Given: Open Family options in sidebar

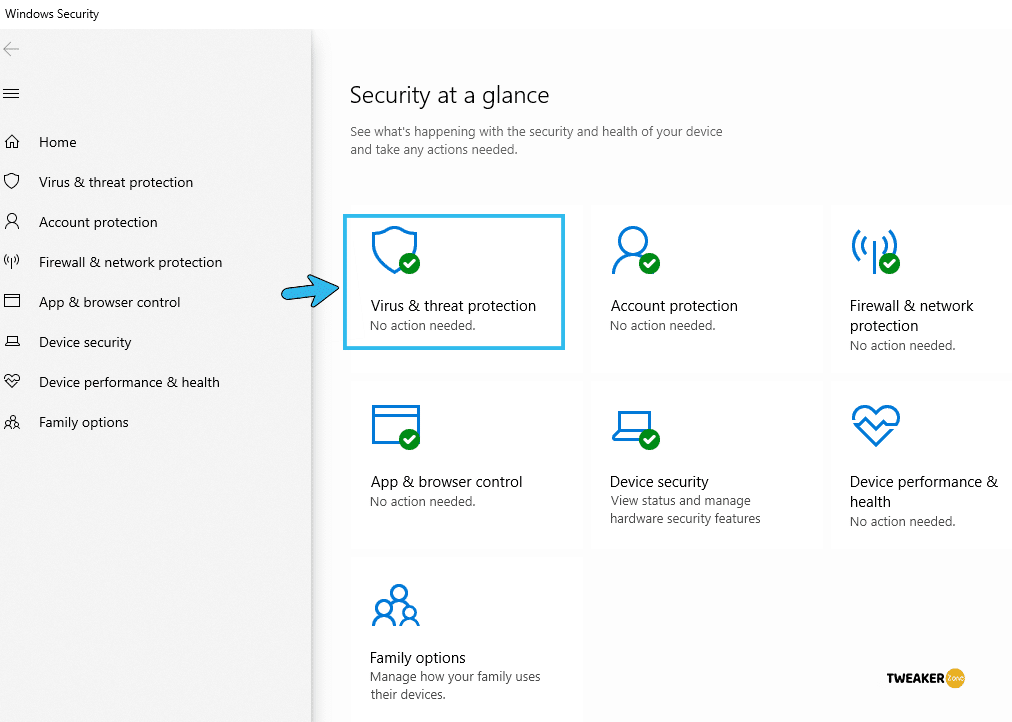Looking at the screenshot, I should [x=83, y=422].
